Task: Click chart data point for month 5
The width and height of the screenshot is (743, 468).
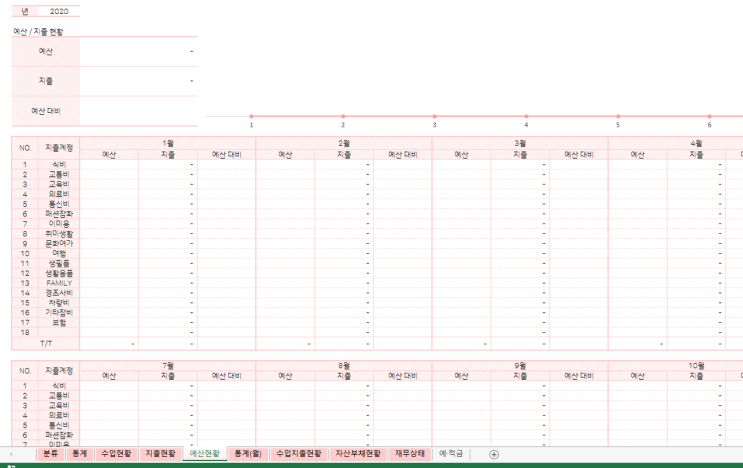Action: (618, 116)
